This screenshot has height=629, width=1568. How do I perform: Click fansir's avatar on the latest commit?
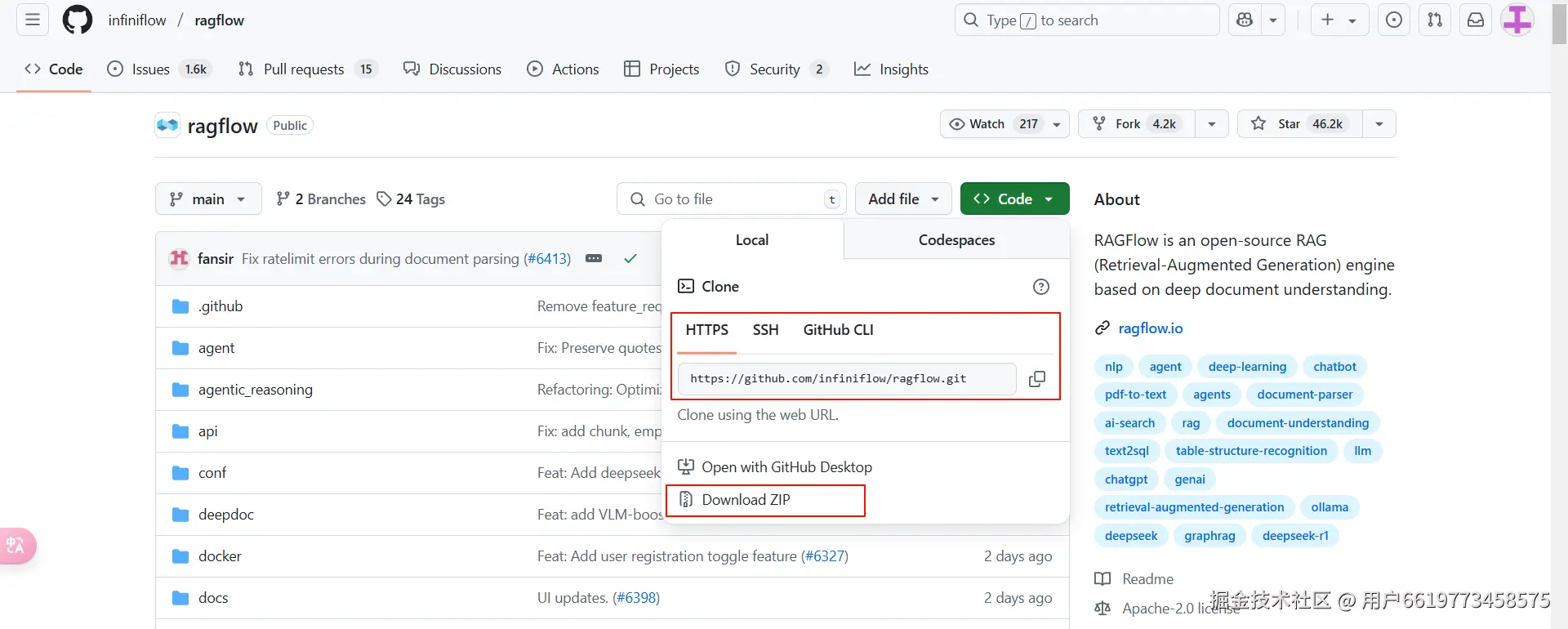click(x=179, y=259)
